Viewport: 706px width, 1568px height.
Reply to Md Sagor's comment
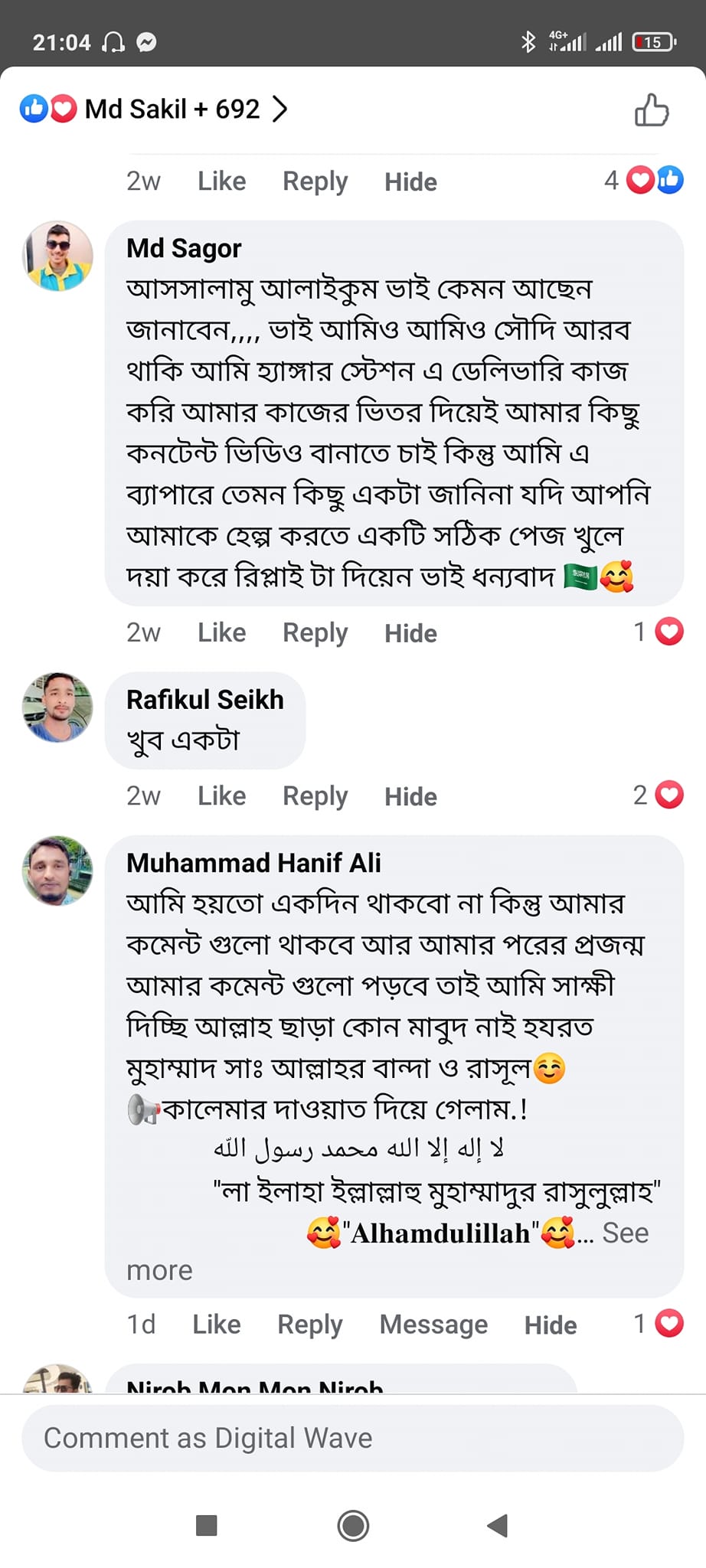click(315, 632)
